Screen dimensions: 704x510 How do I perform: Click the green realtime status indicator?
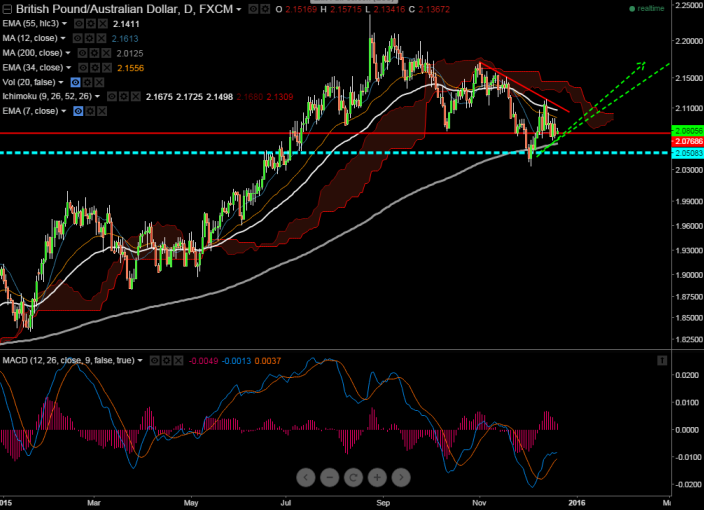coord(647,9)
